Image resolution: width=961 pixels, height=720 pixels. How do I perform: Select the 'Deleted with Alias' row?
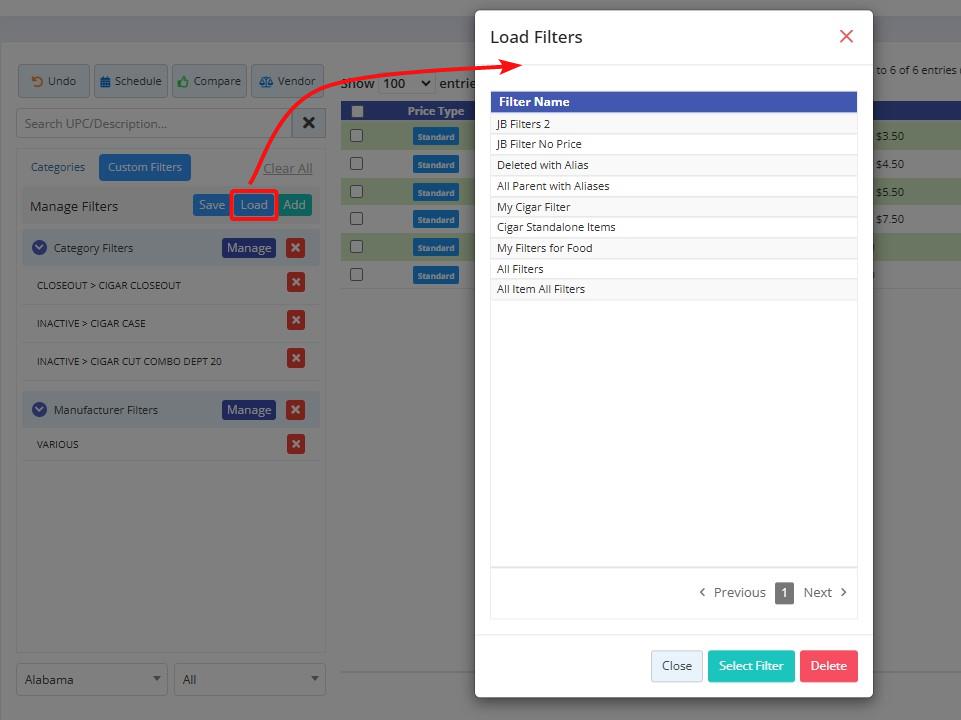(x=674, y=165)
